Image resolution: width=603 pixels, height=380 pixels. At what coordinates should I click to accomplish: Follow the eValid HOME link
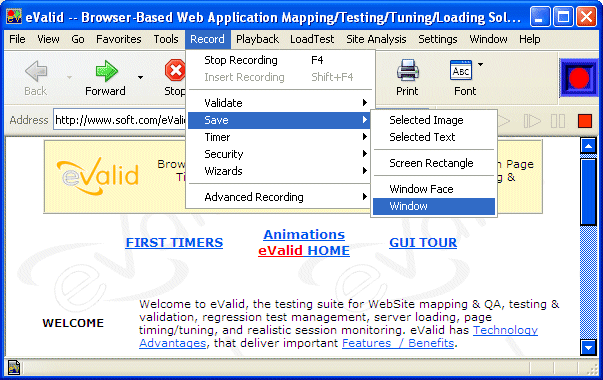coord(304,250)
